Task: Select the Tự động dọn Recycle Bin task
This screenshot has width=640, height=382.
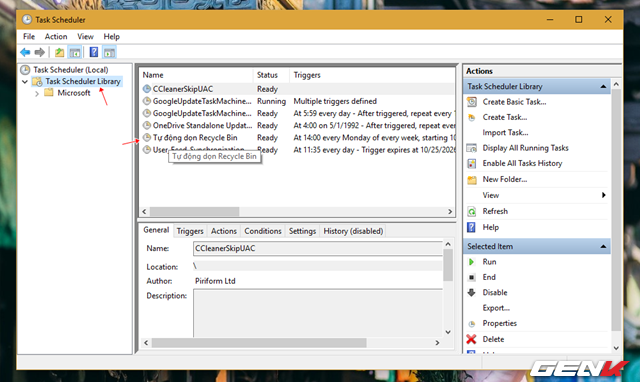Action: (x=298, y=138)
